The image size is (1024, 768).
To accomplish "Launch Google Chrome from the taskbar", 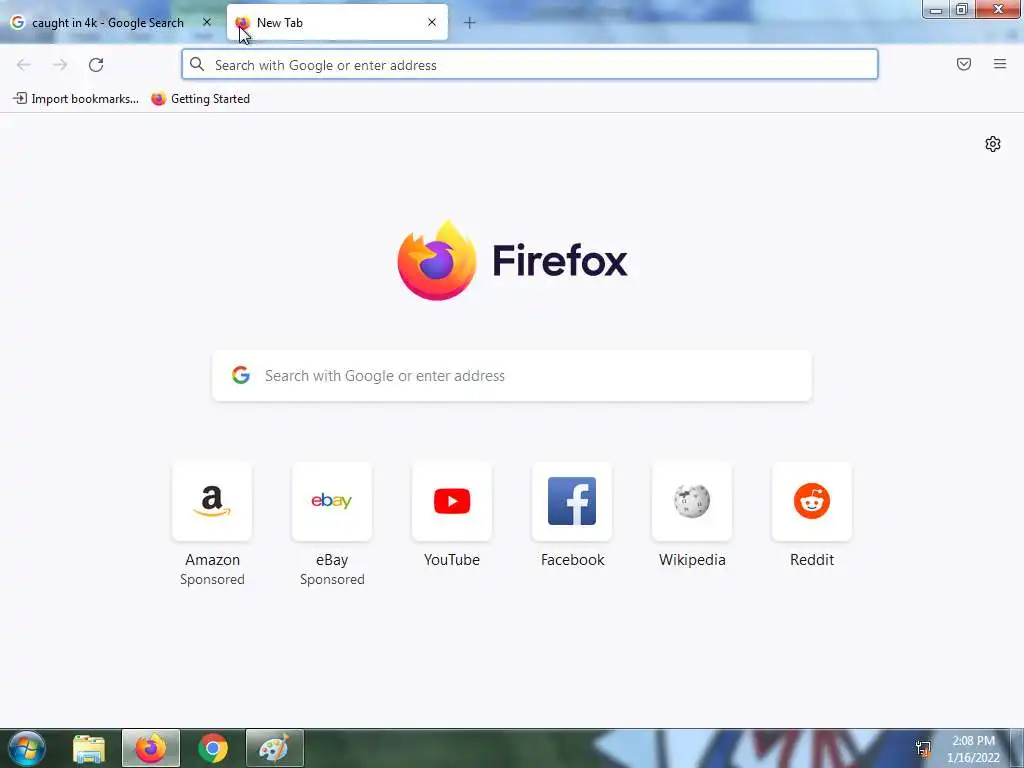I will [x=213, y=748].
